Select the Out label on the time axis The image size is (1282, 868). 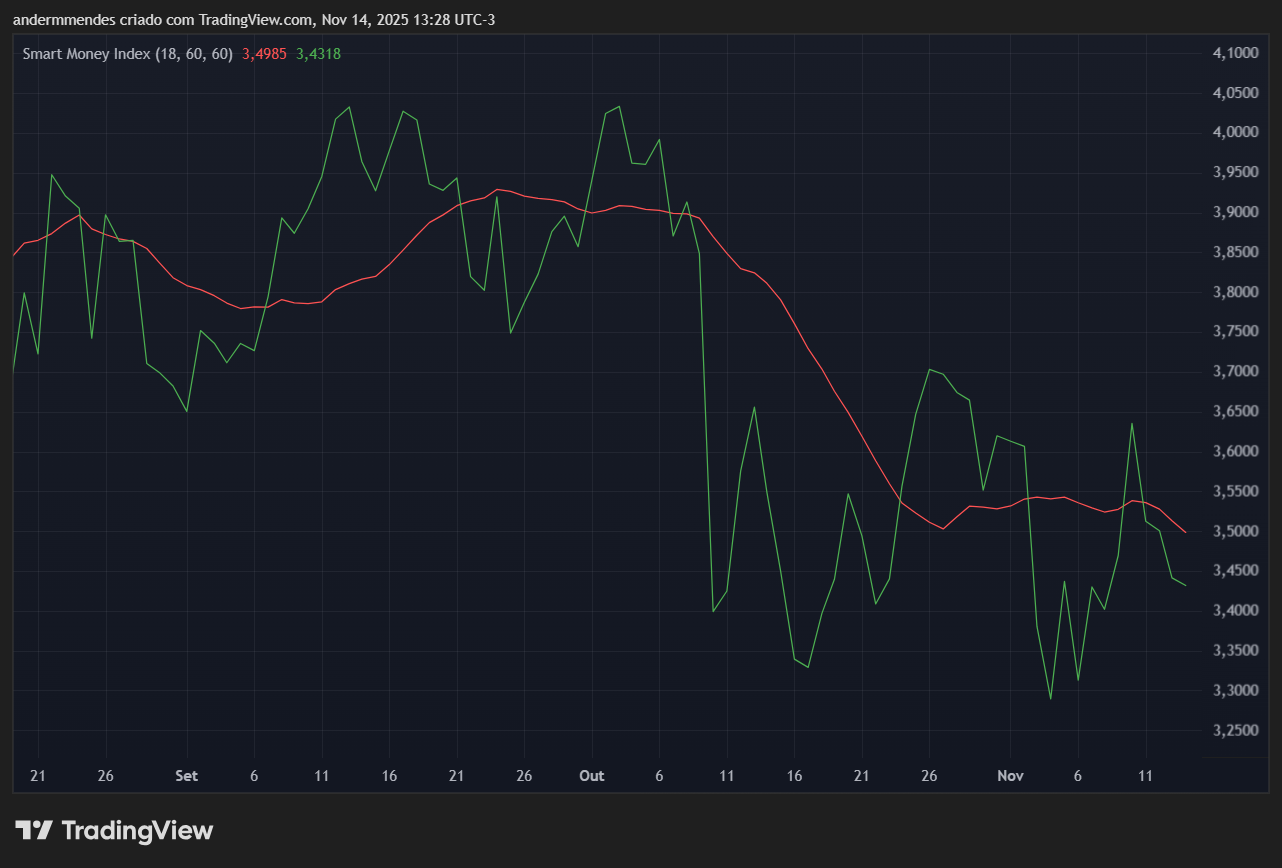[x=591, y=776]
